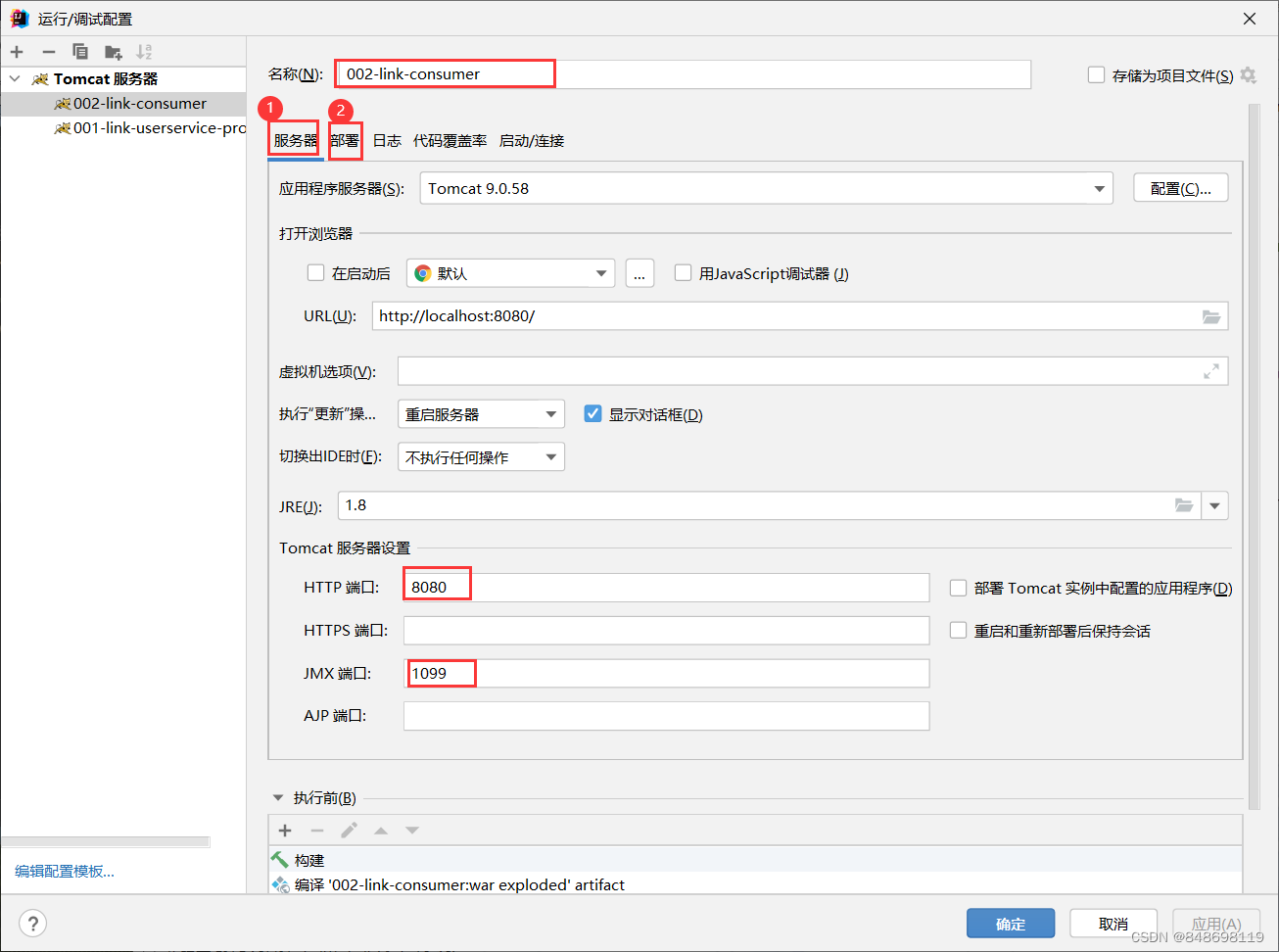The image size is (1279, 952).
Task: Collapse the Tomcat 服务器 tree node
Action: coord(15,78)
